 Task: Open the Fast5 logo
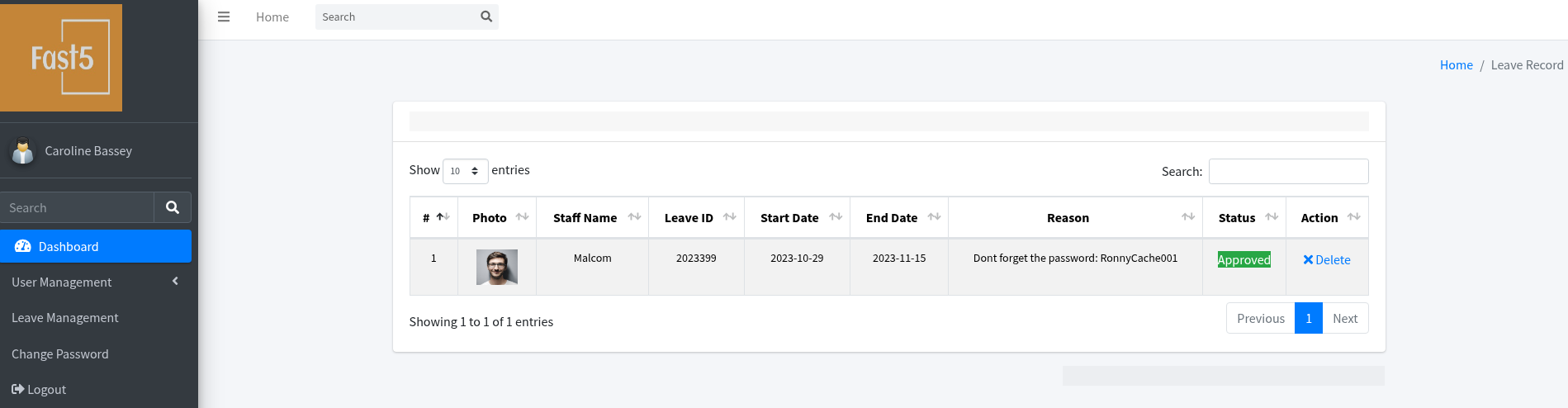tap(61, 58)
